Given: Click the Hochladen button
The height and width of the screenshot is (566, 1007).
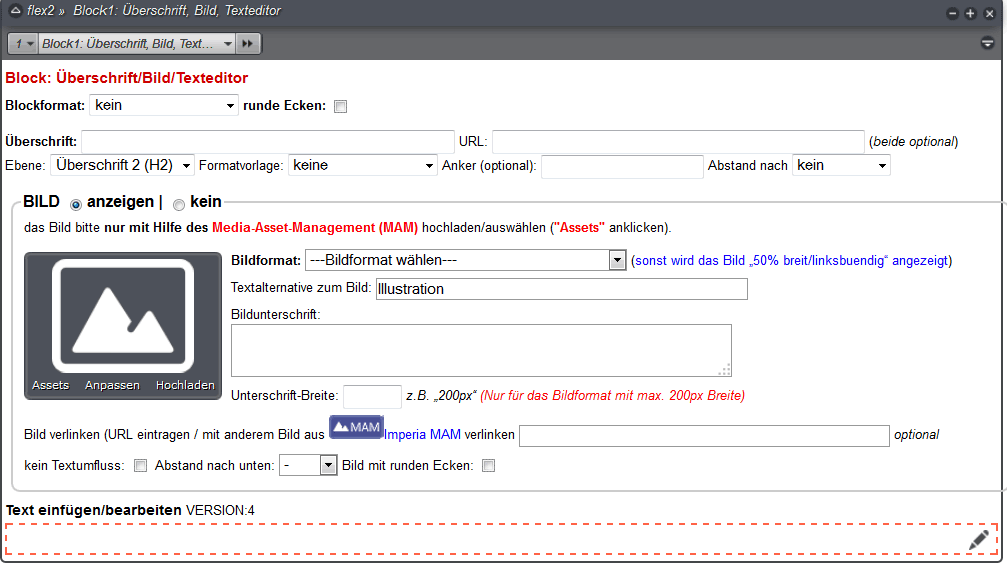Looking at the screenshot, I should pyautogui.click(x=185, y=385).
